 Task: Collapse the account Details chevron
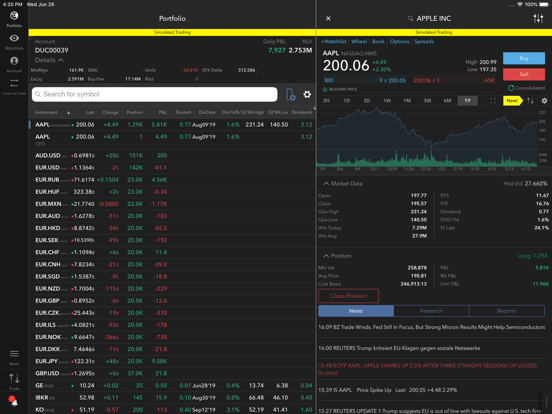[61, 60]
